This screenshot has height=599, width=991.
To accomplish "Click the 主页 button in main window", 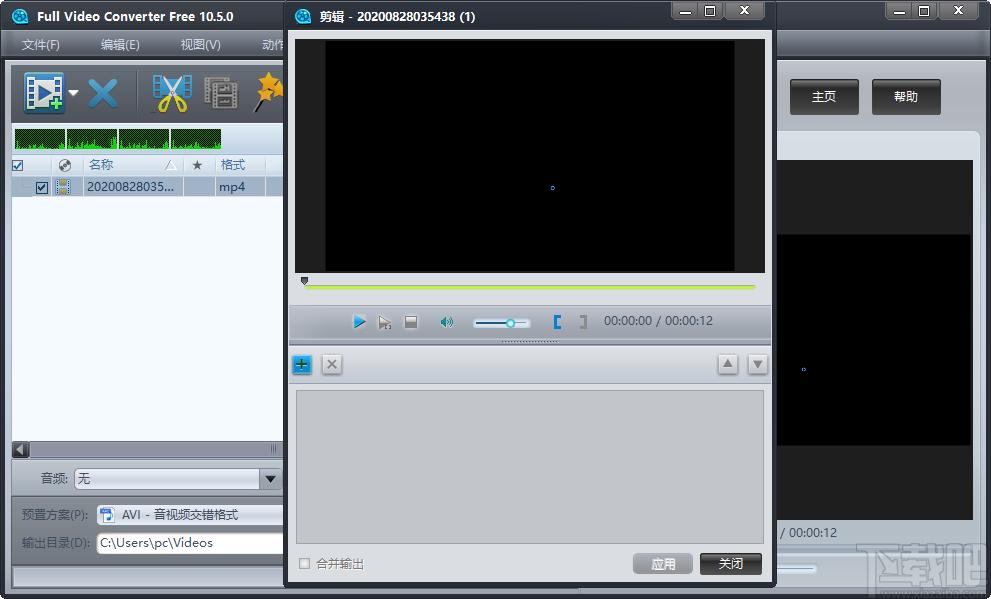I will tap(824, 97).
